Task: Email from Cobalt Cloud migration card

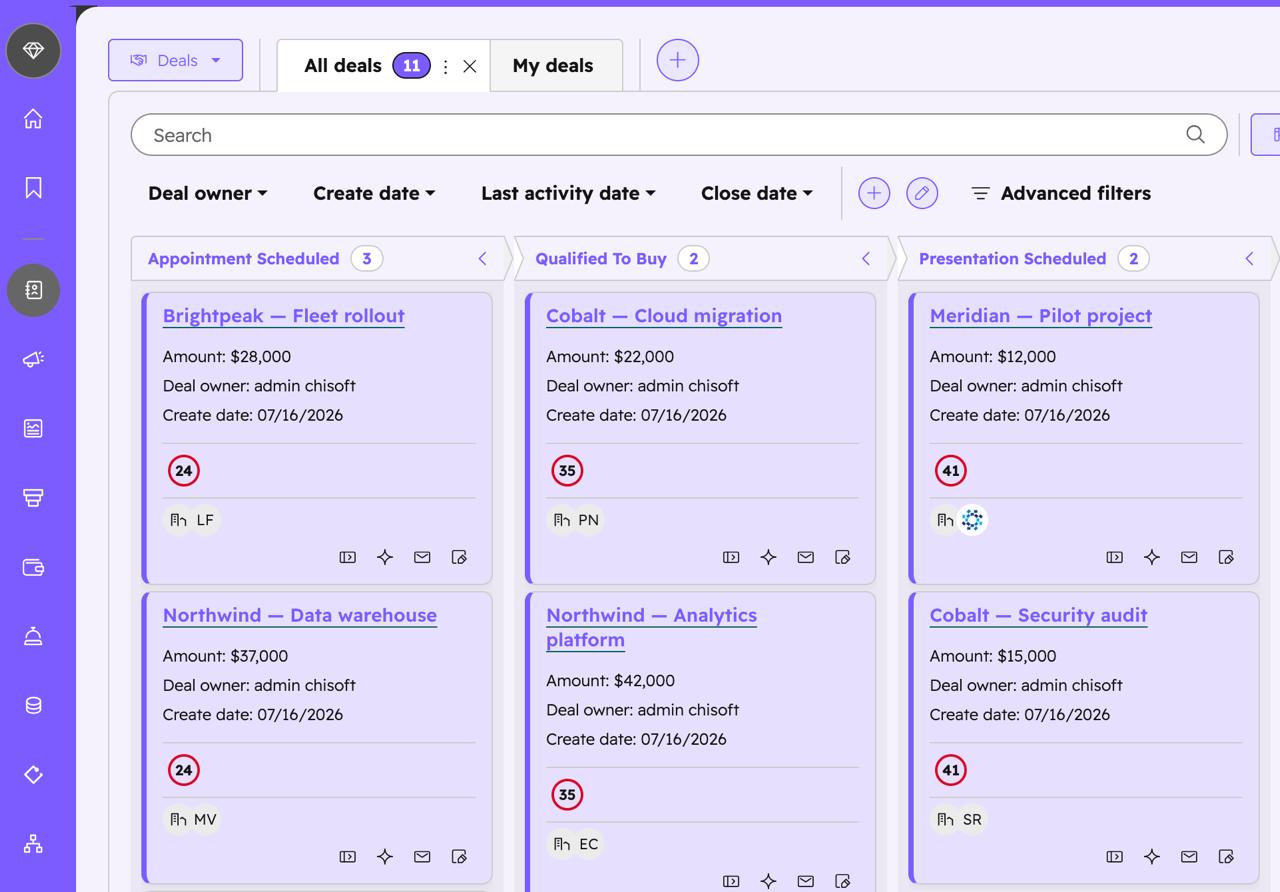Action: point(805,557)
